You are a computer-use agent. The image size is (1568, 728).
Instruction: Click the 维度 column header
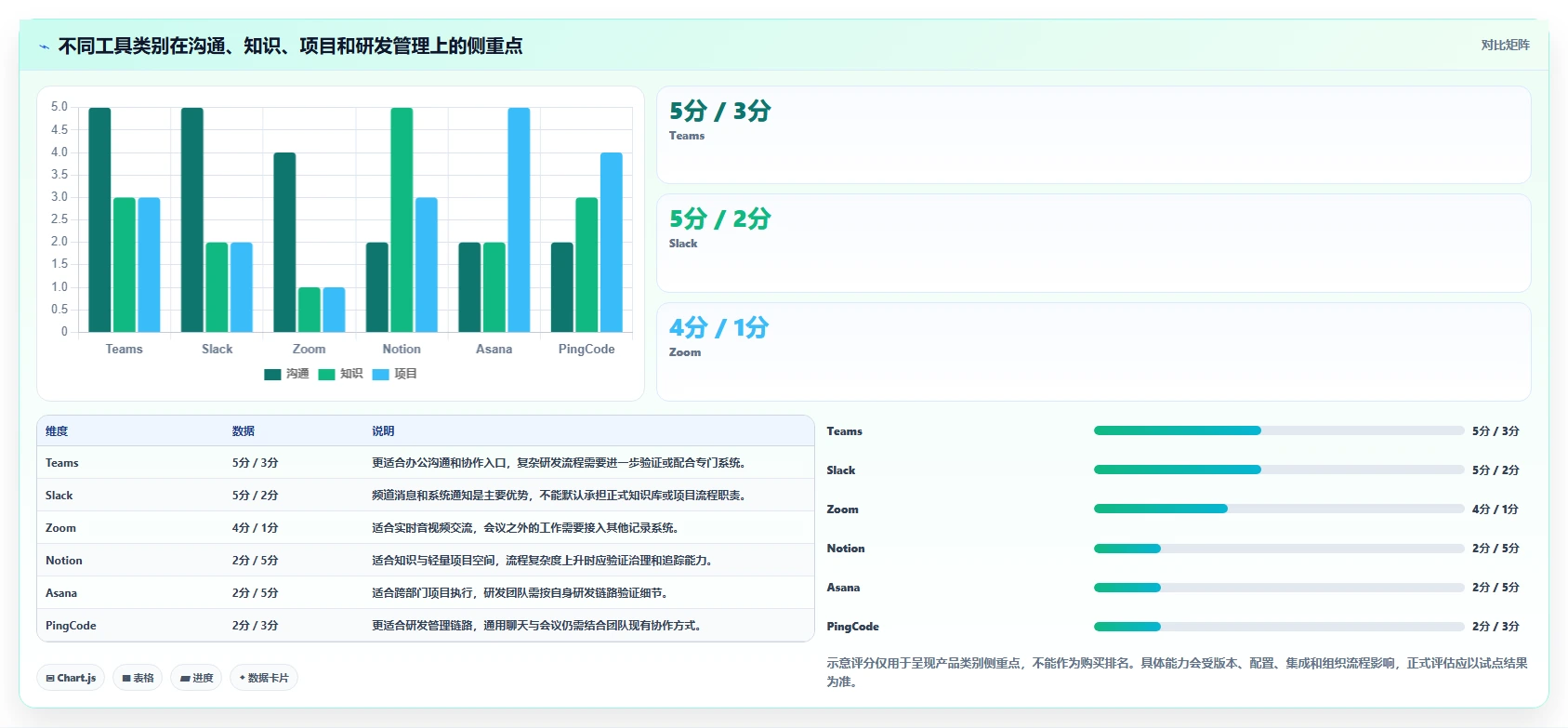click(x=57, y=431)
